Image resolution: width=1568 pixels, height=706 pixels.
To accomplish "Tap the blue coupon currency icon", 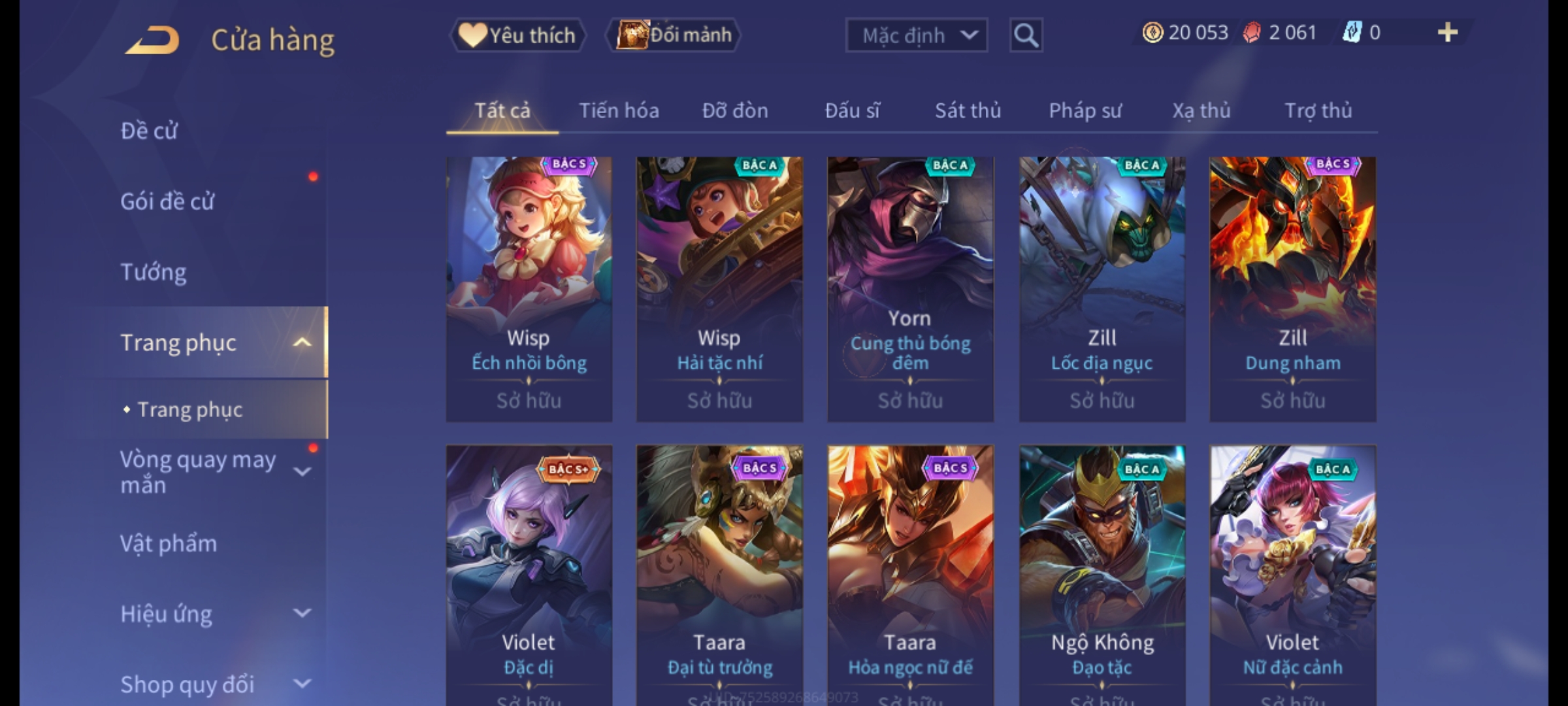I will click(x=1352, y=33).
